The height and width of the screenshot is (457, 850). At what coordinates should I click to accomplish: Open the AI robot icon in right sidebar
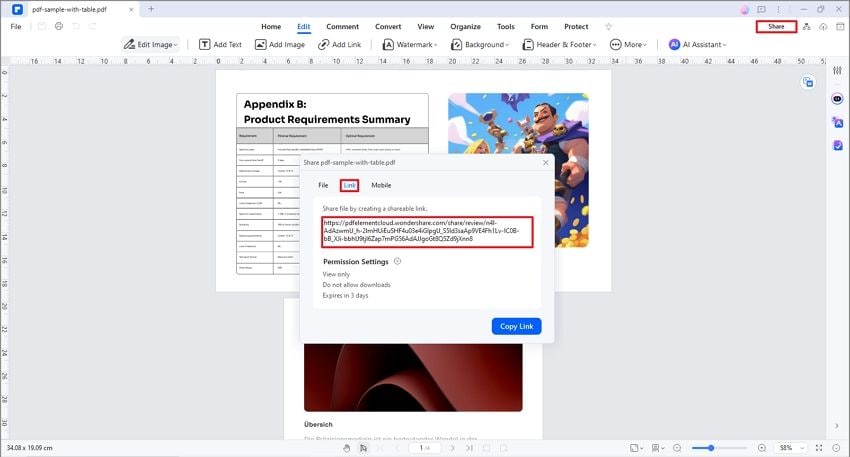pyautogui.click(x=838, y=99)
